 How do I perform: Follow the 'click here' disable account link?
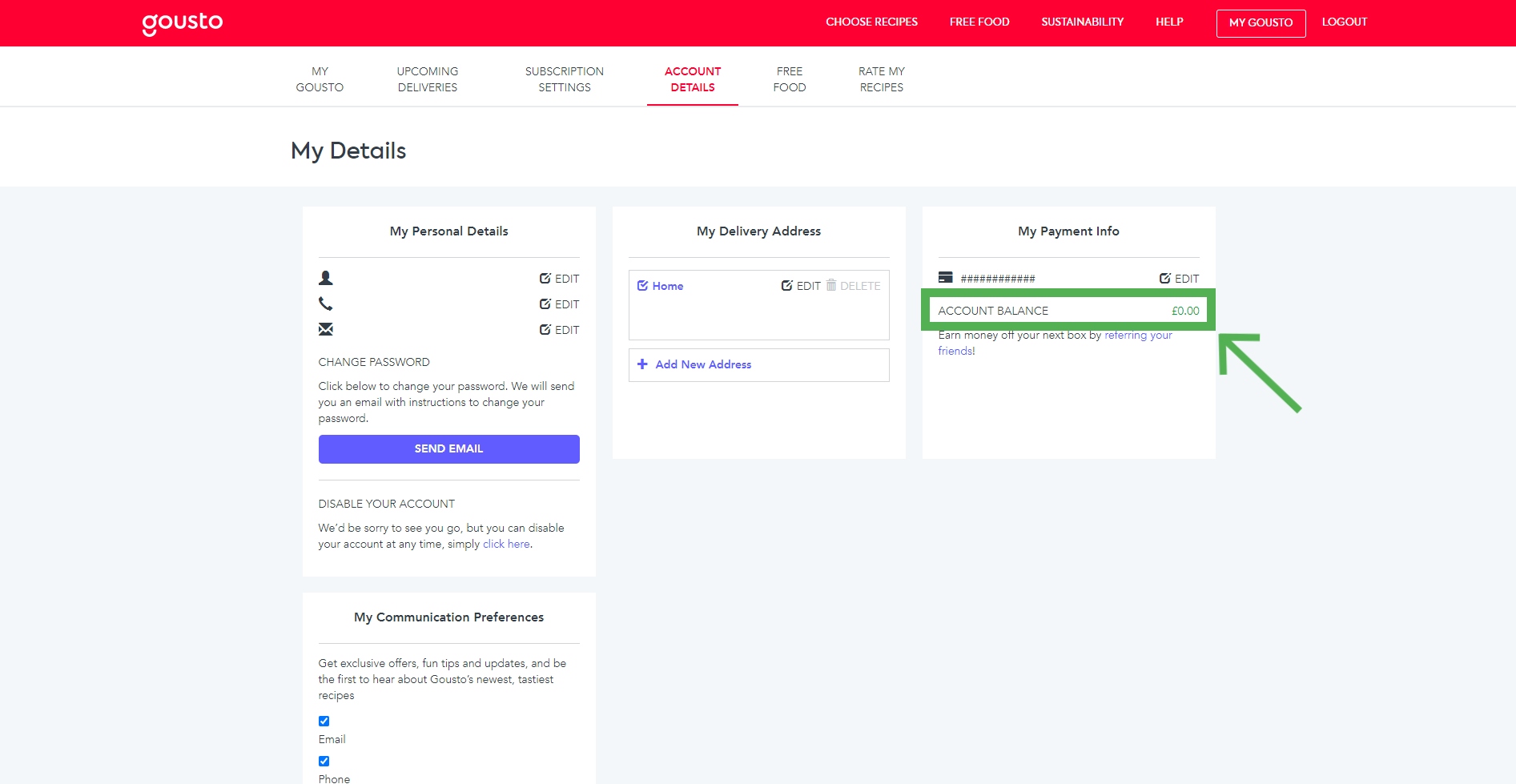[506, 544]
